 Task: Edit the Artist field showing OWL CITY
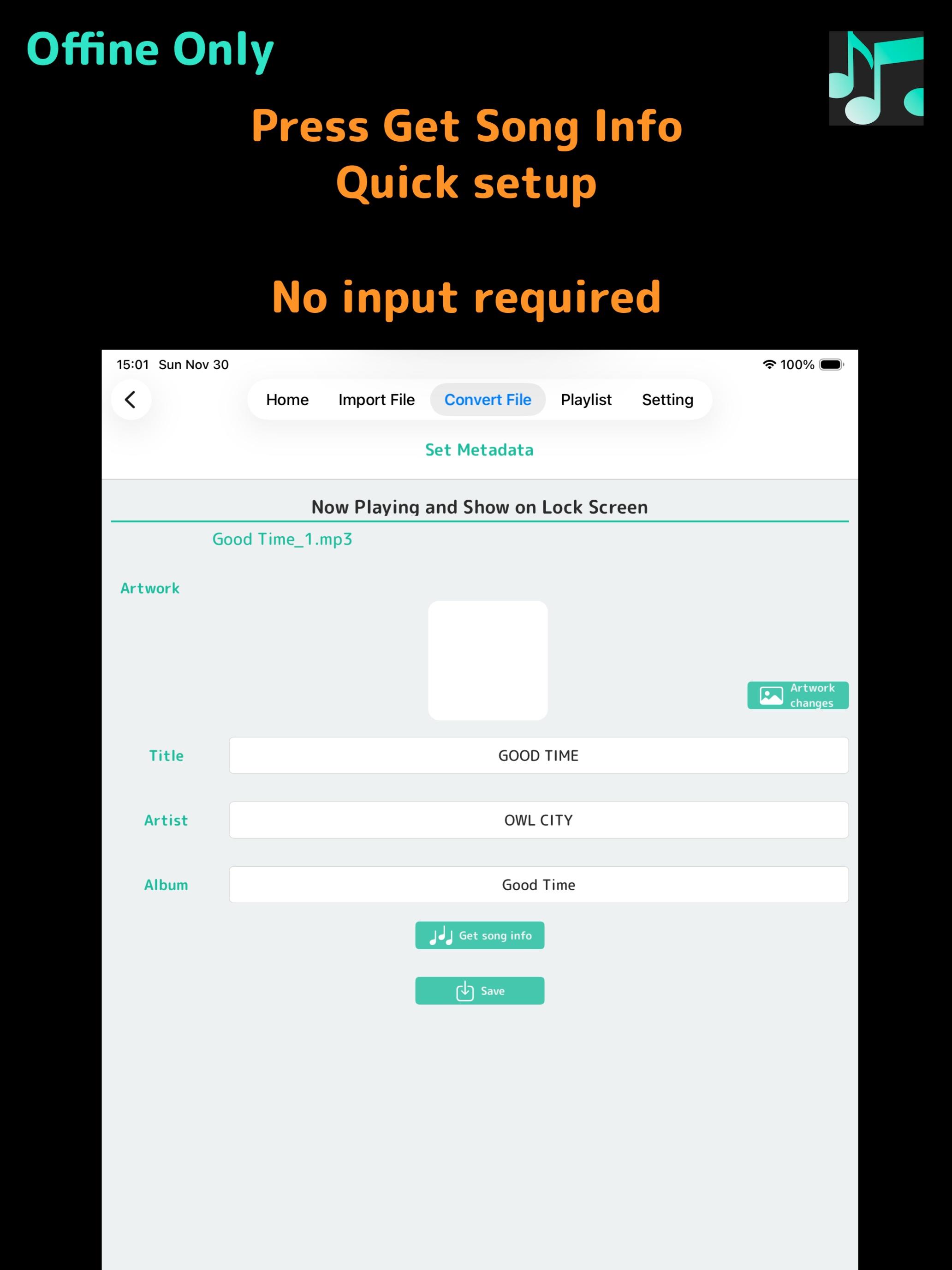[x=538, y=820]
